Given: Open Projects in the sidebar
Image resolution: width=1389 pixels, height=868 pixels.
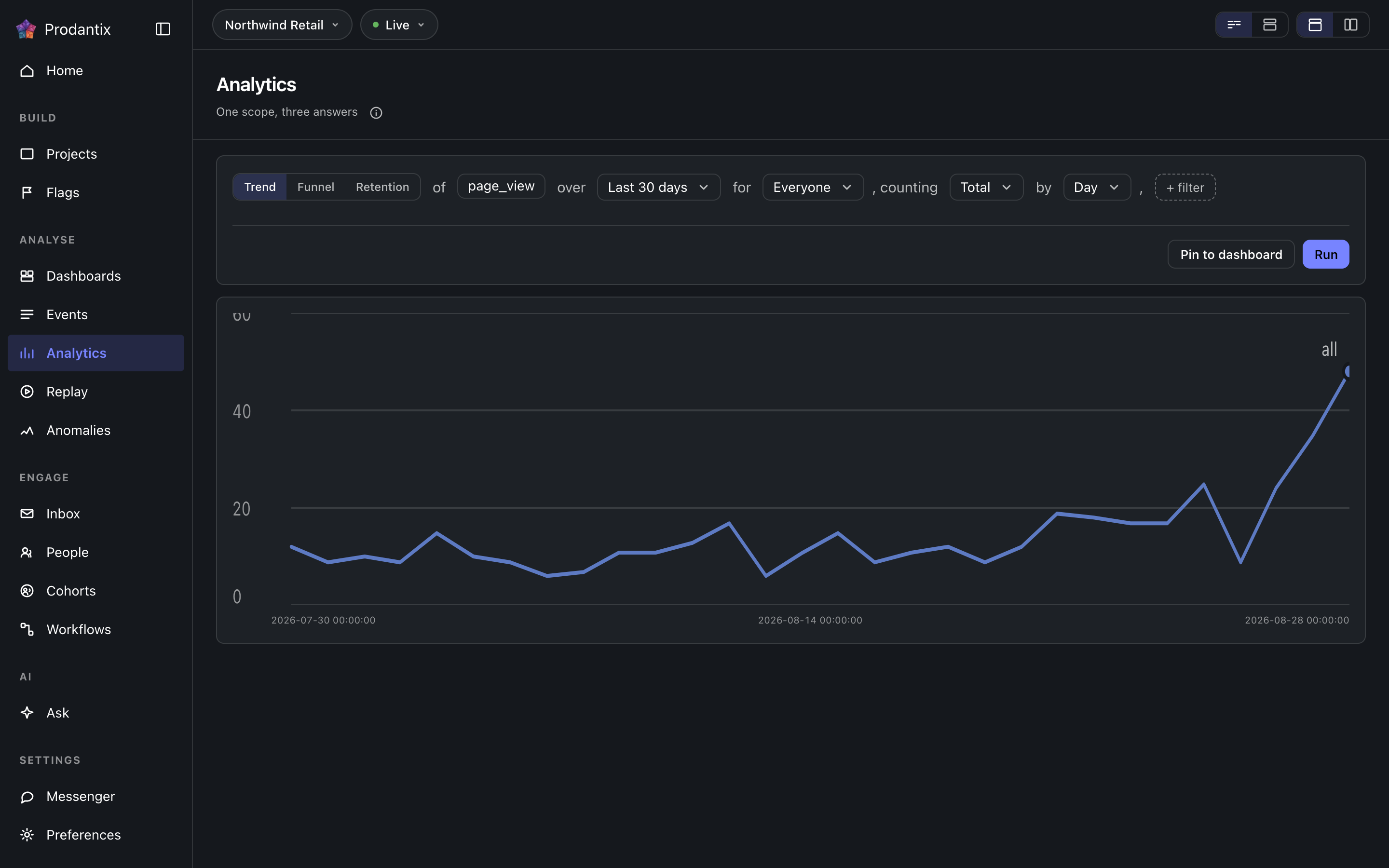Looking at the screenshot, I should pos(96,154).
